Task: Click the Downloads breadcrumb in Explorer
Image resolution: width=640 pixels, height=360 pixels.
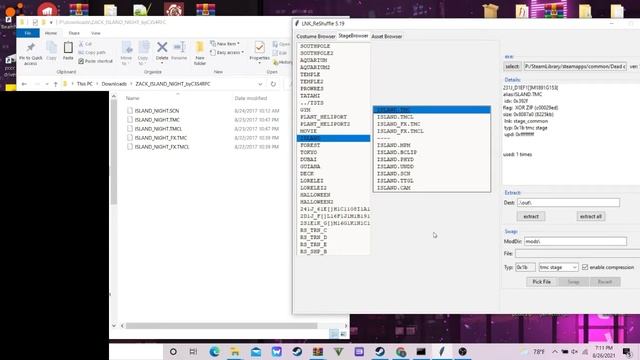Action: pos(114,84)
